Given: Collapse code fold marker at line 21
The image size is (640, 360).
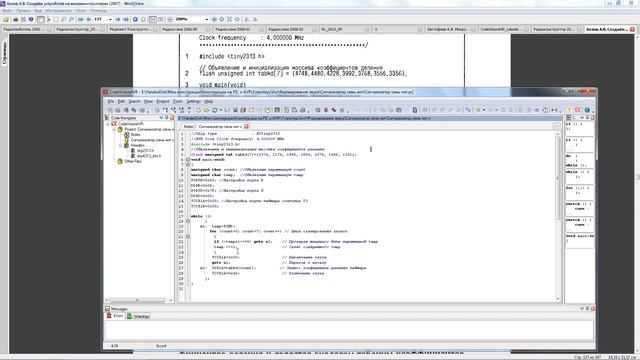Looking at the screenshot, I should (188, 236).
